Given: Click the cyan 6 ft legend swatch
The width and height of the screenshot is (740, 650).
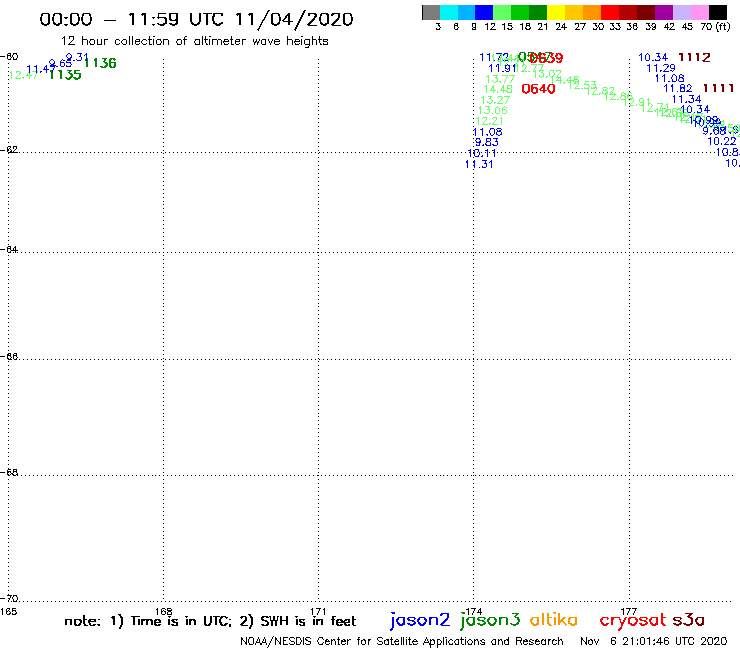Looking at the screenshot, I should click(x=449, y=12).
